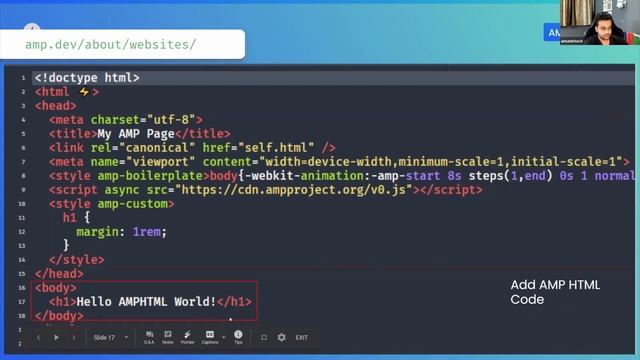
Task: Click EXIT to leave slideshow
Action: [x=302, y=338]
